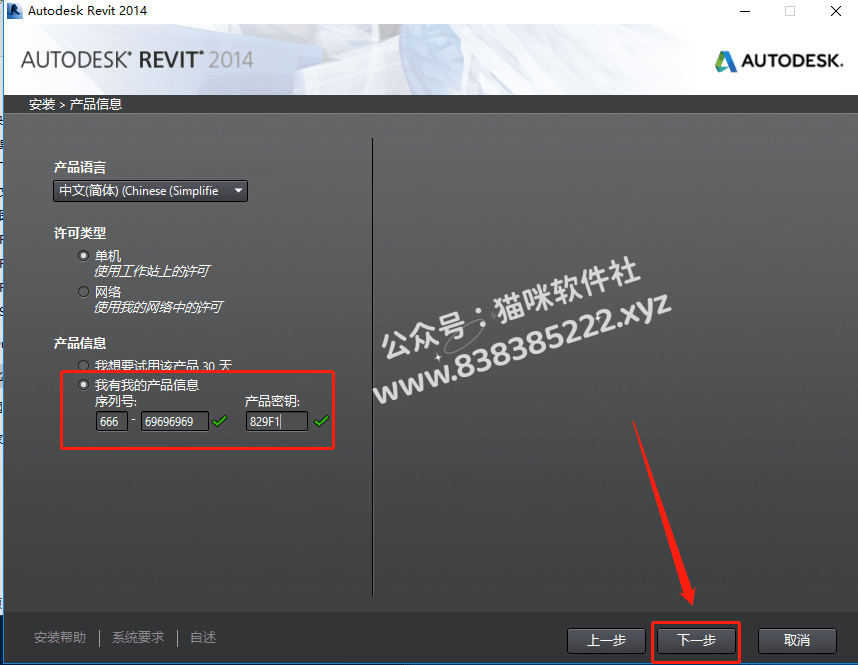Click the 许可类型 section heading text
Viewport: 858px width, 665px height.
click(x=80, y=234)
